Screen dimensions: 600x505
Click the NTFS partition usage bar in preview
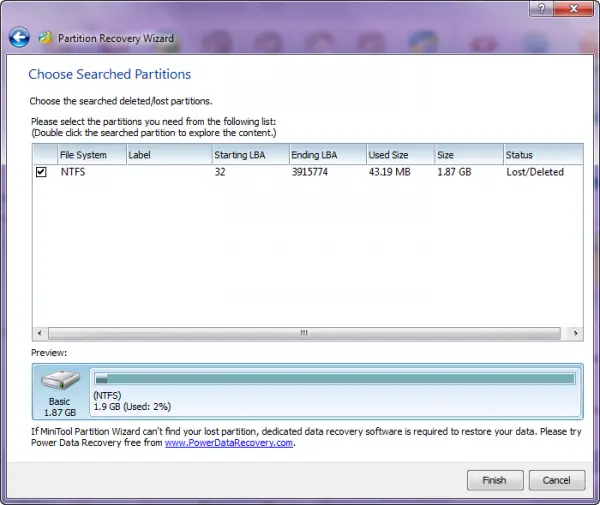coord(335,379)
